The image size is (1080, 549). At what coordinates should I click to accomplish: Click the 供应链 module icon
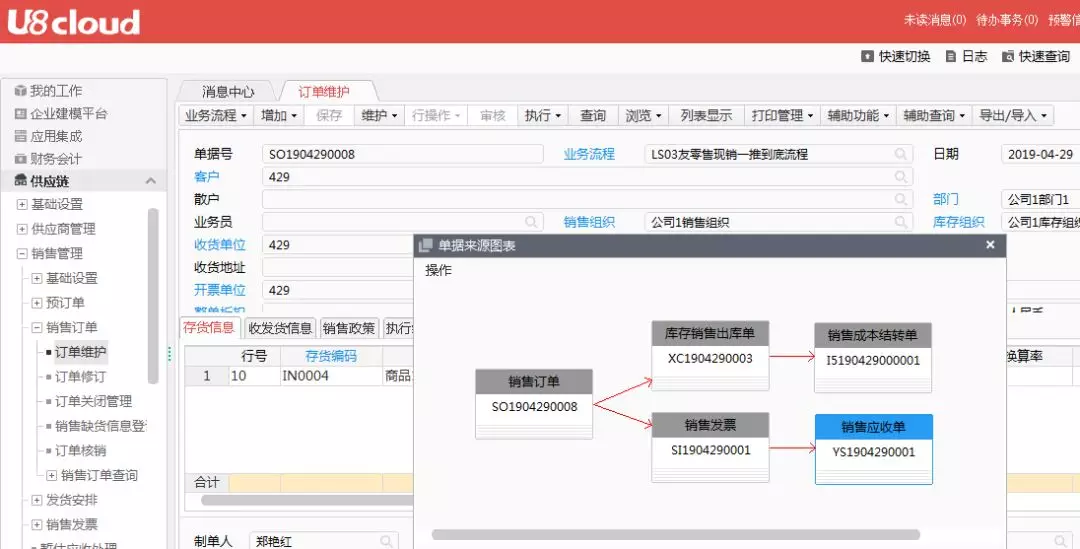21,180
